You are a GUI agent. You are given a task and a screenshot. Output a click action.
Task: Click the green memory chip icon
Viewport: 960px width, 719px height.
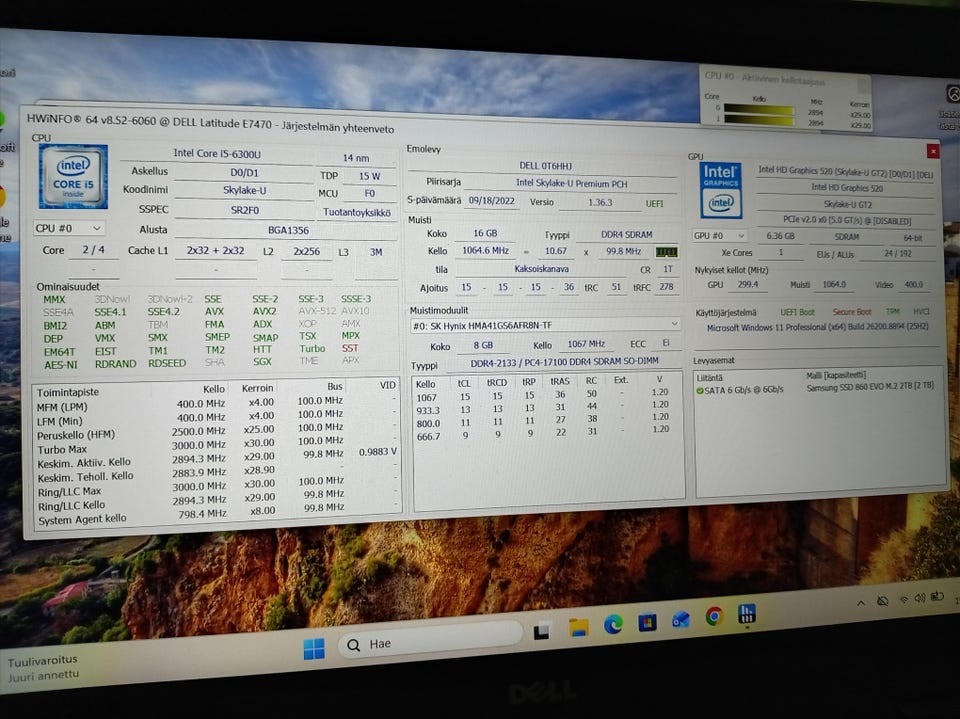click(666, 252)
